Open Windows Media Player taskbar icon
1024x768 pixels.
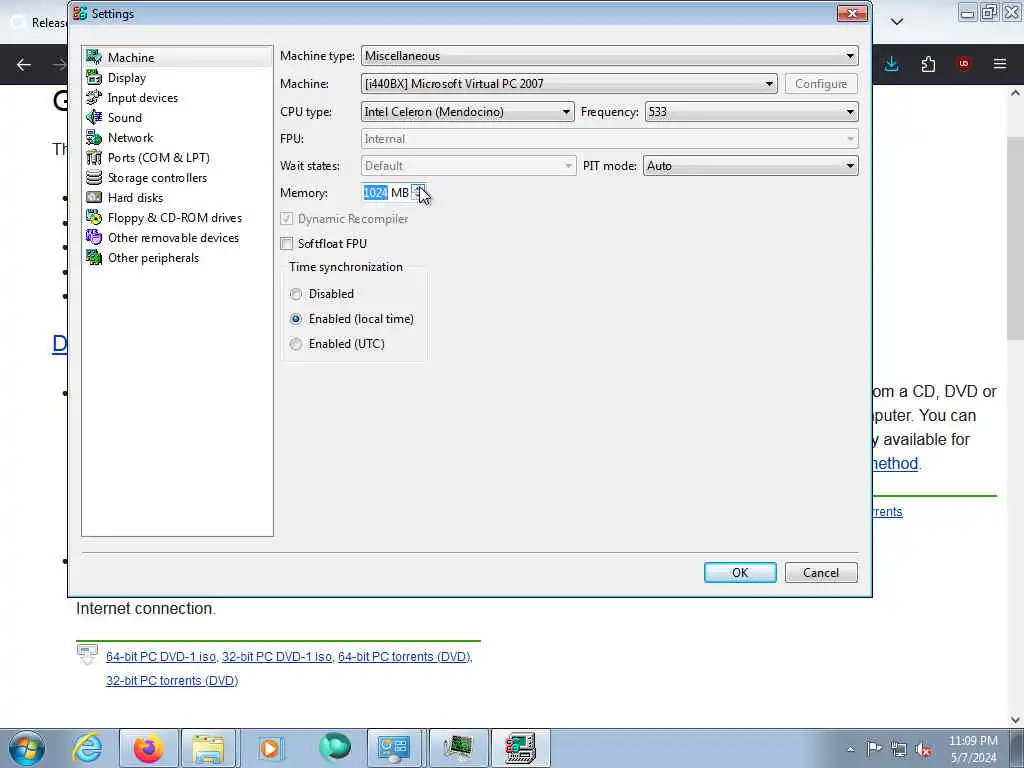coord(270,748)
